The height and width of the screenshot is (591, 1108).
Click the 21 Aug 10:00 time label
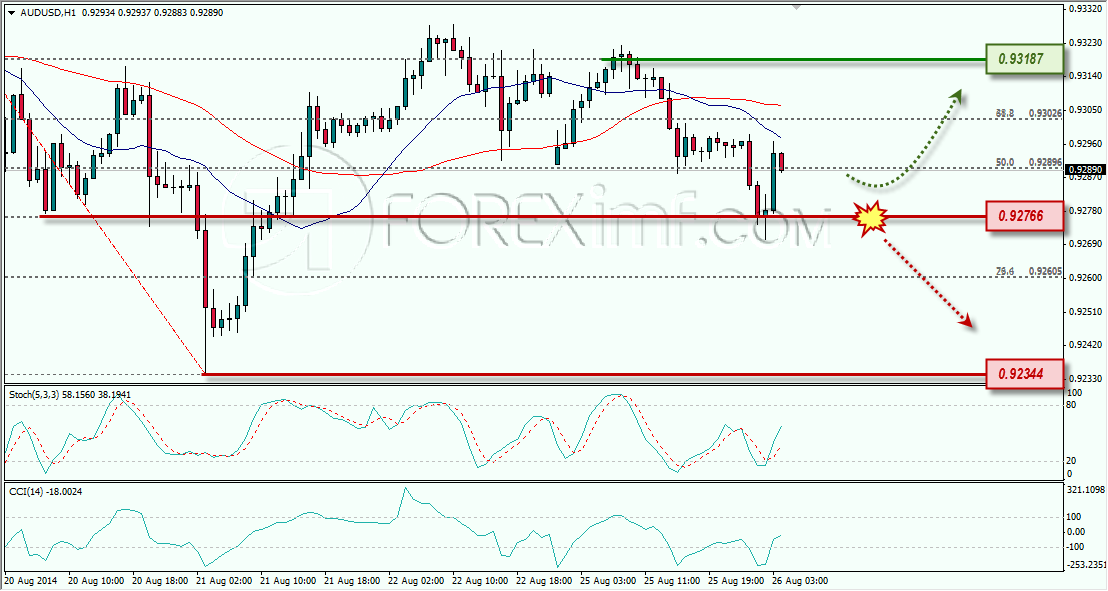point(288,580)
